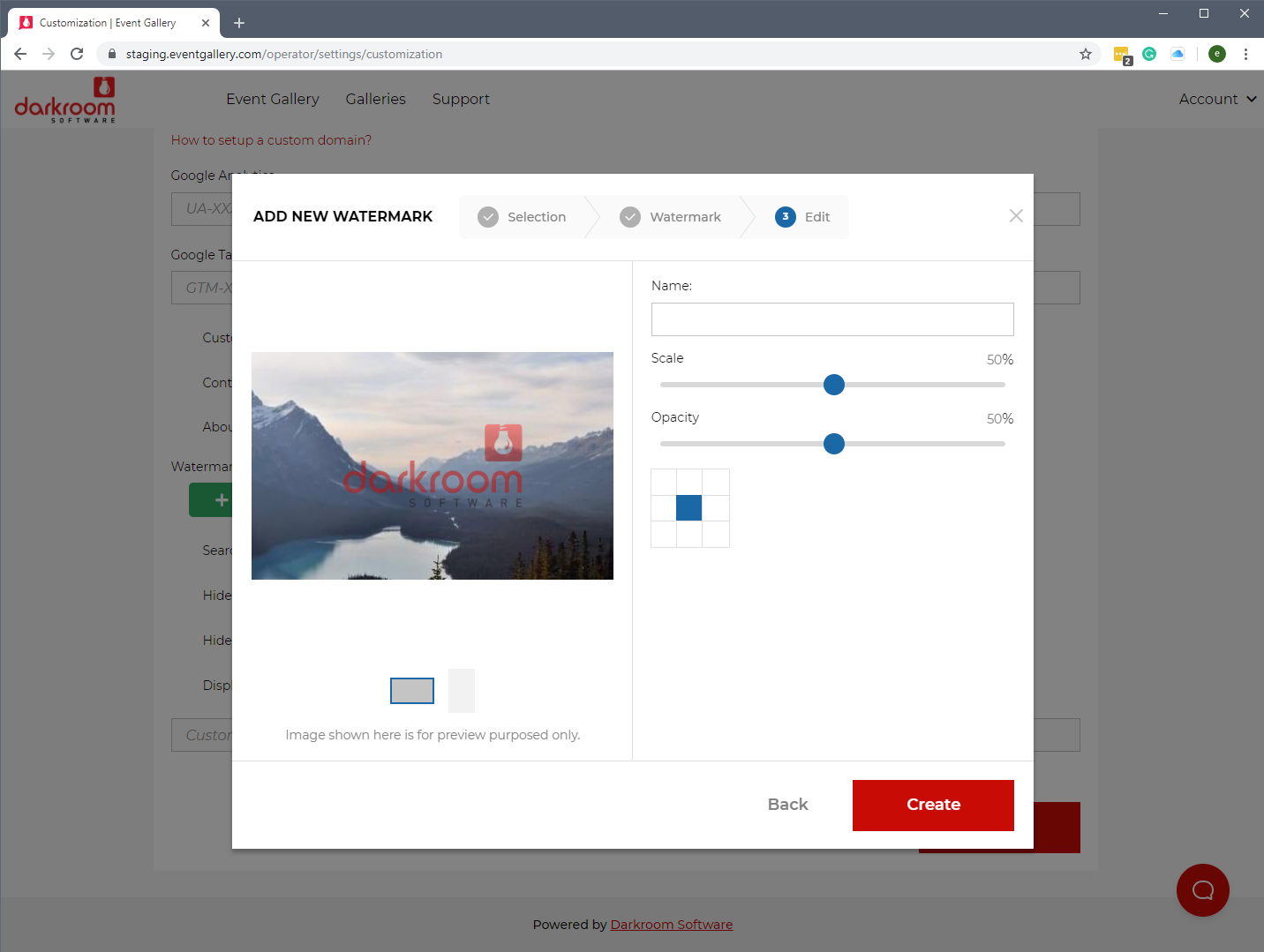Open the Galleries menu
The width and height of the screenshot is (1264, 952).
[x=376, y=99]
